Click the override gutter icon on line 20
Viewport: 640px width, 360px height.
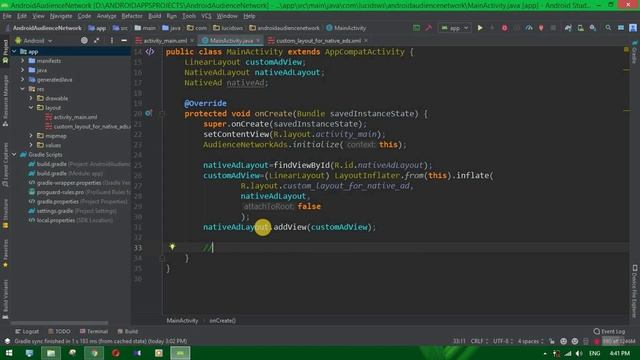(x=149, y=113)
